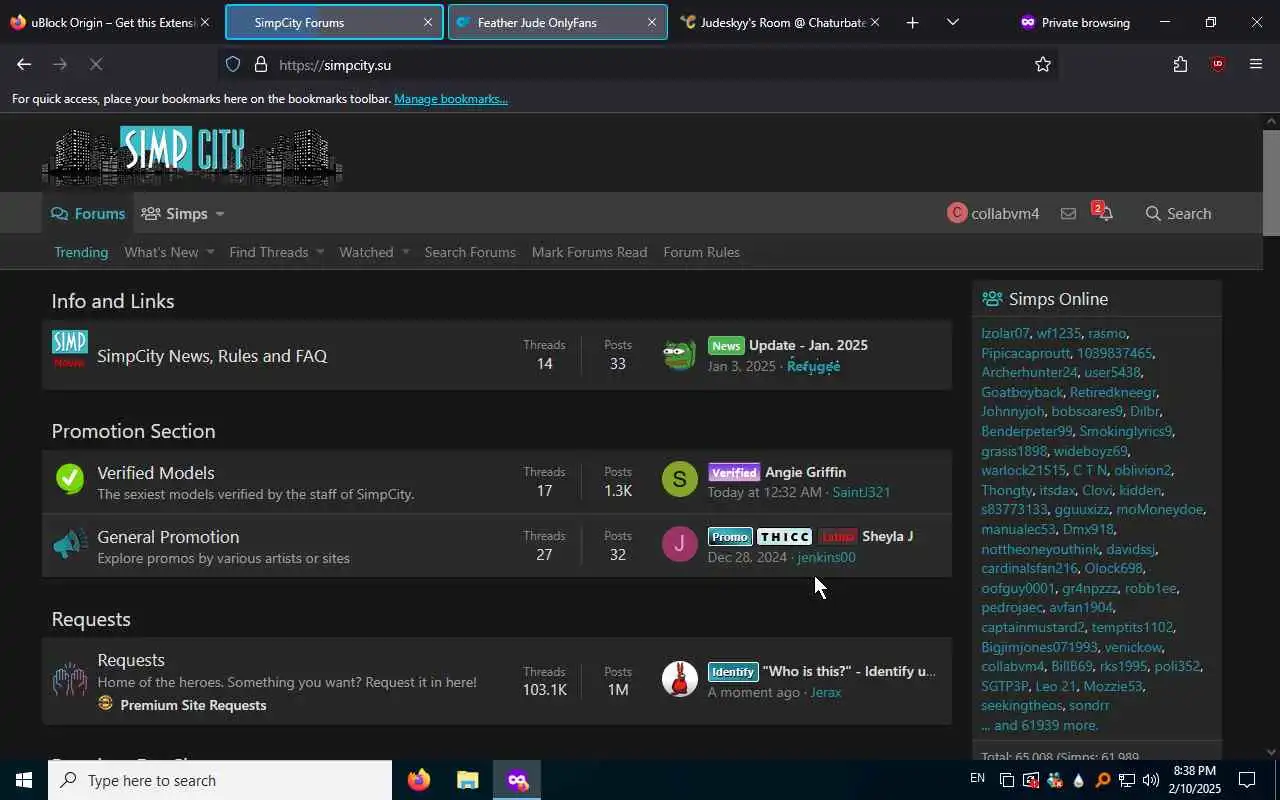This screenshot has height=800, width=1280.
Task: Open SimpCity News, Rules and FAQ forum
Action: pos(212,356)
